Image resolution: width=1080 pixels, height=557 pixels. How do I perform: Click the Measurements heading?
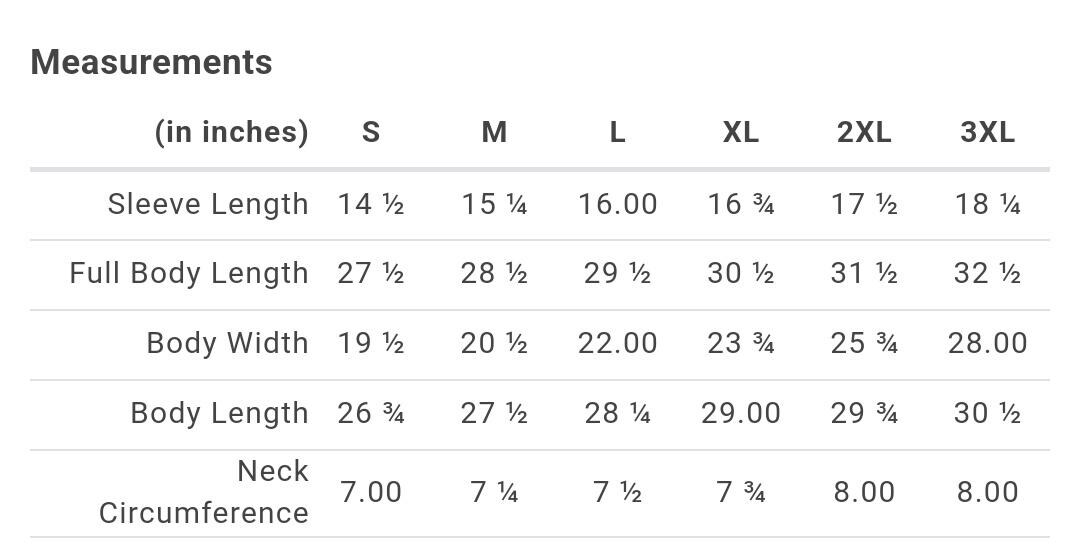pos(152,62)
